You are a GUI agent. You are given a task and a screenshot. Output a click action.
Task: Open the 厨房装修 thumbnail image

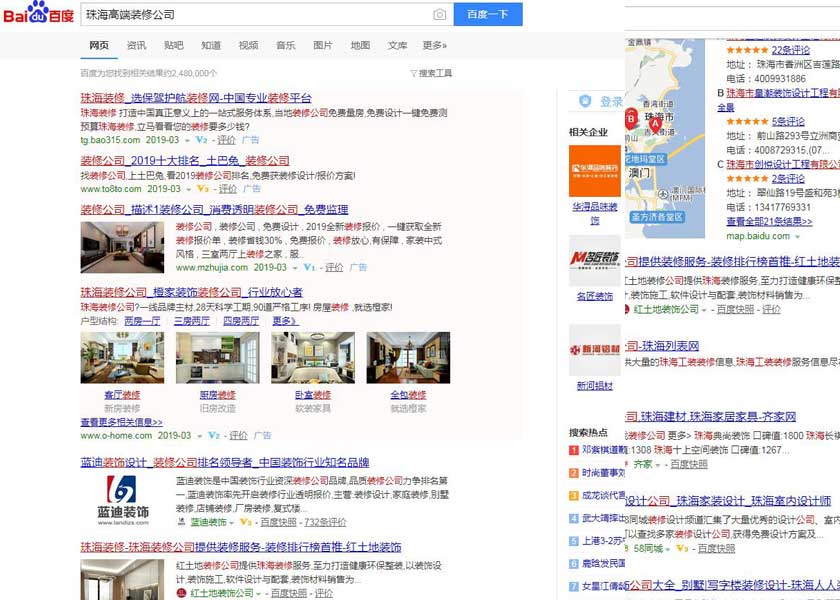tap(218, 357)
